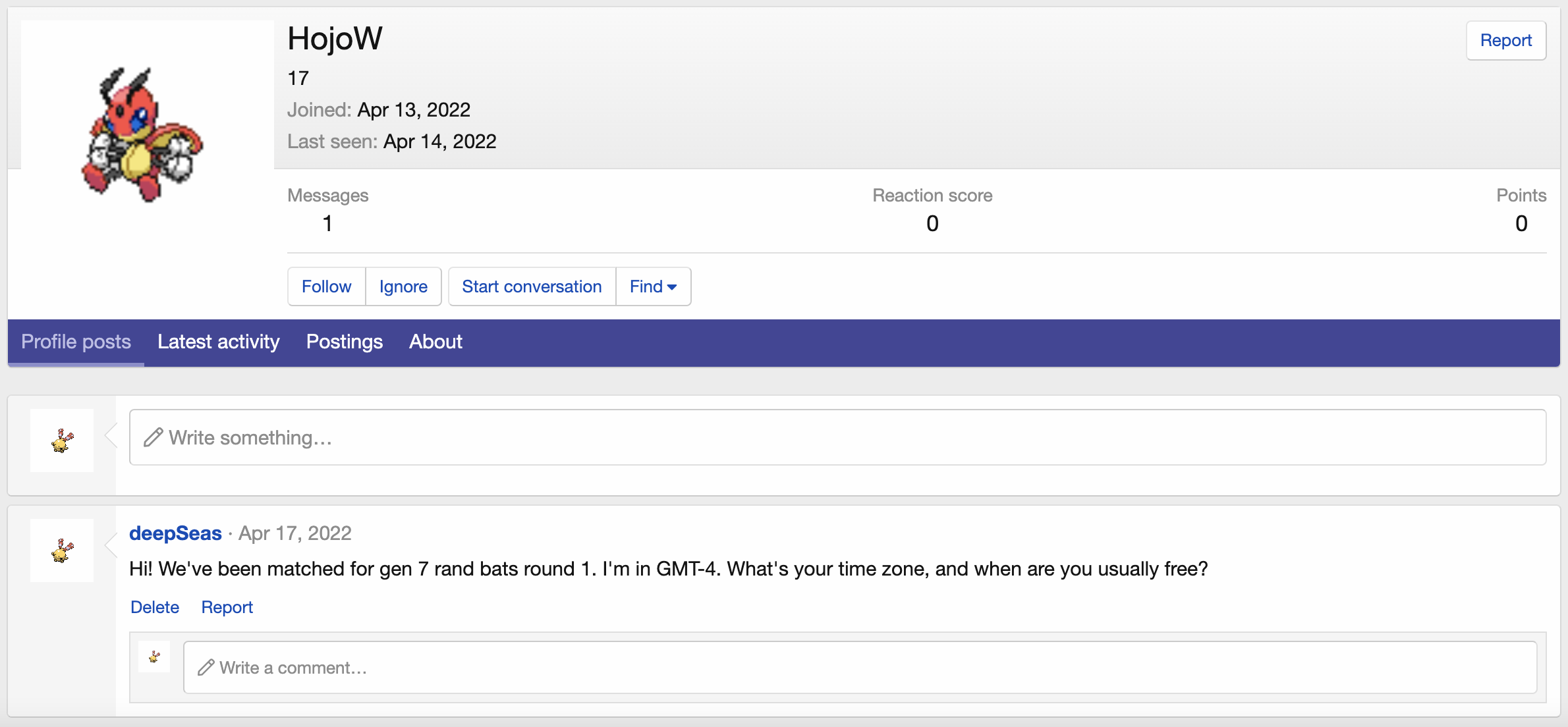Delete the deepSeas profile post
The width and height of the screenshot is (1568, 727).
pos(155,607)
